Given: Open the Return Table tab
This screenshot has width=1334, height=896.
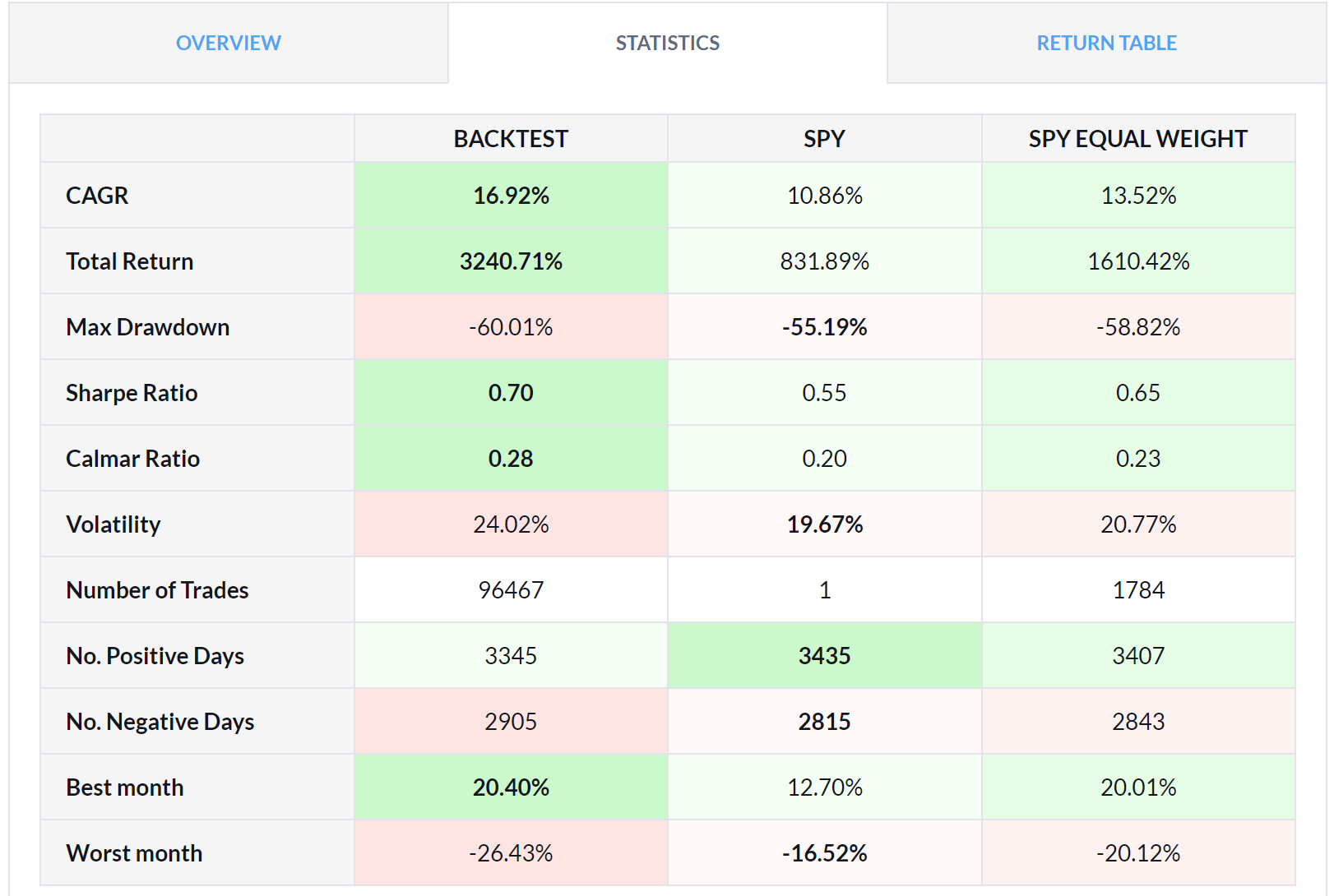Looking at the screenshot, I should pyautogui.click(x=1106, y=43).
